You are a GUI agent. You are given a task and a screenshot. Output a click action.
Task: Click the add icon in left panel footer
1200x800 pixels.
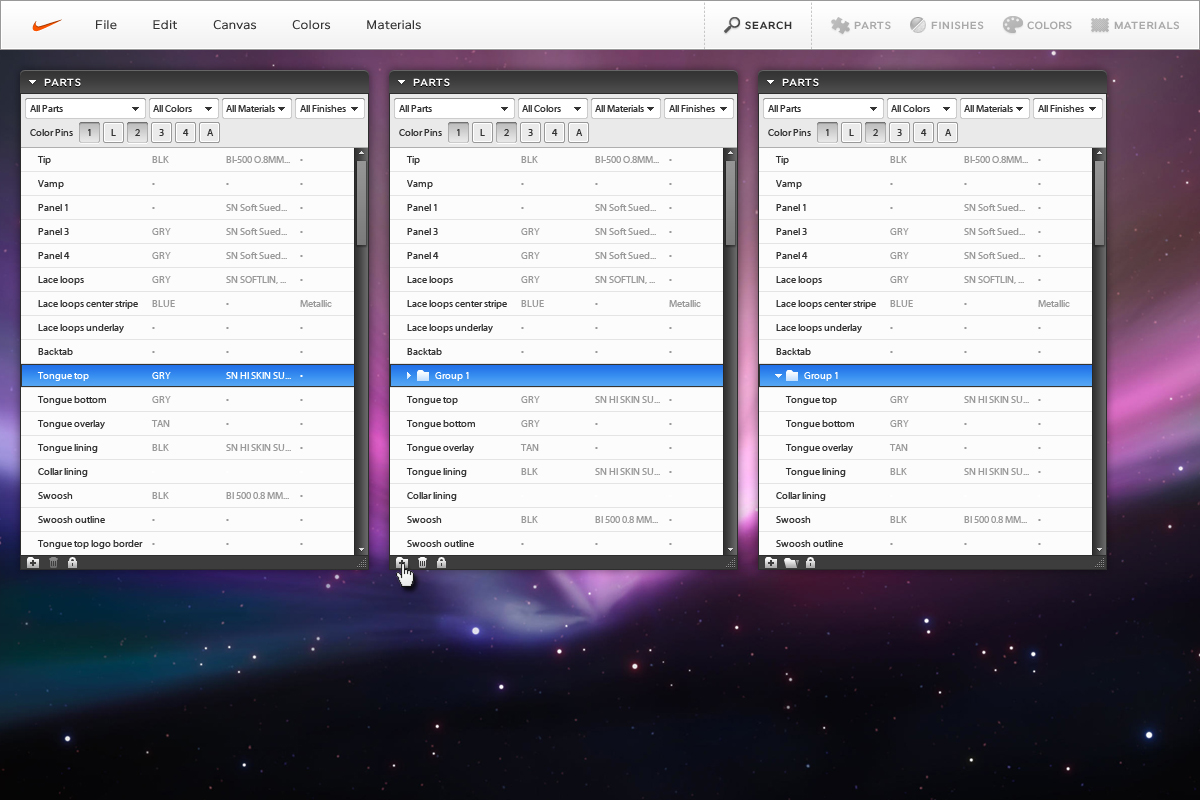tap(33, 563)
